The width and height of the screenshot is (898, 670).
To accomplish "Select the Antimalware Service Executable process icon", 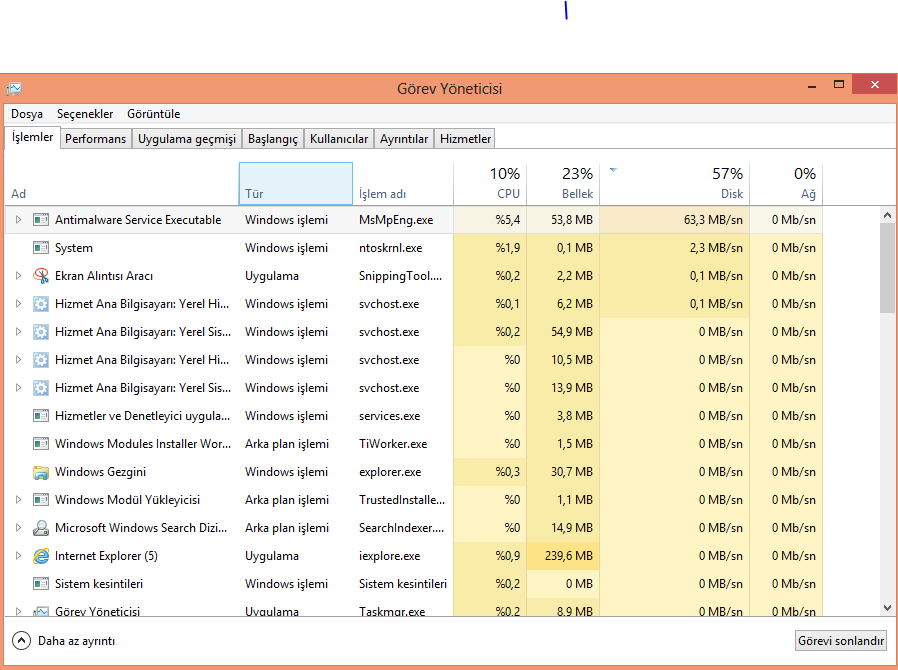I will pyautogui.click(x=41, y=220).
